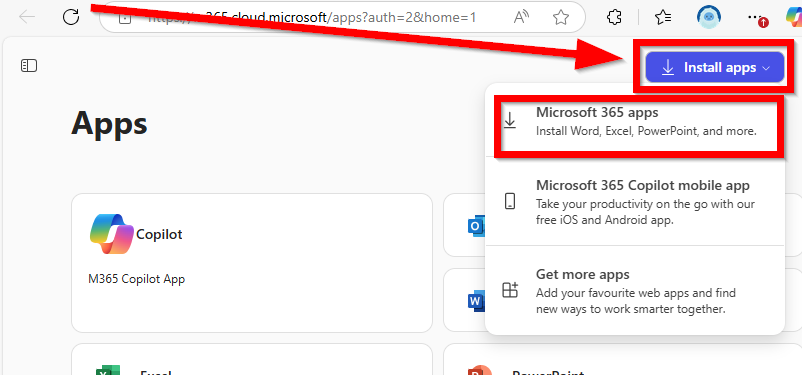
Task: Open the Copilot app card
Action: coord(252,263)
